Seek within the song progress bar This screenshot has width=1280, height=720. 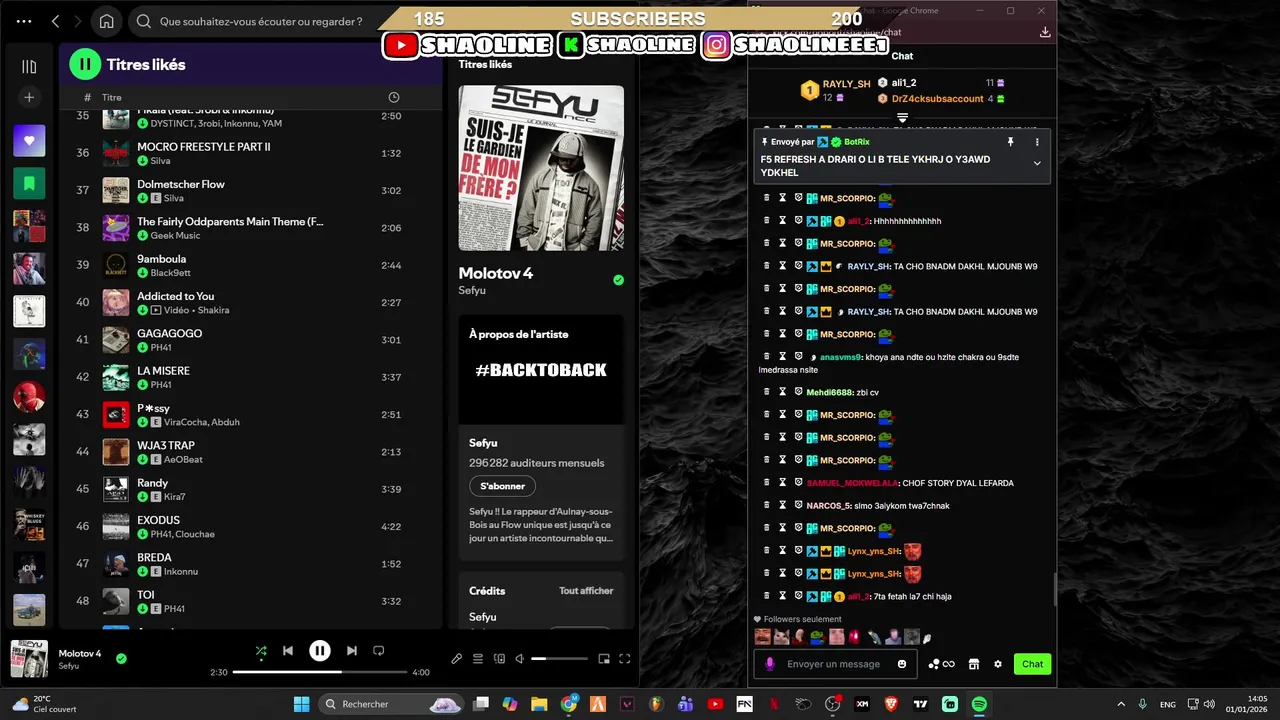[320, 672]
